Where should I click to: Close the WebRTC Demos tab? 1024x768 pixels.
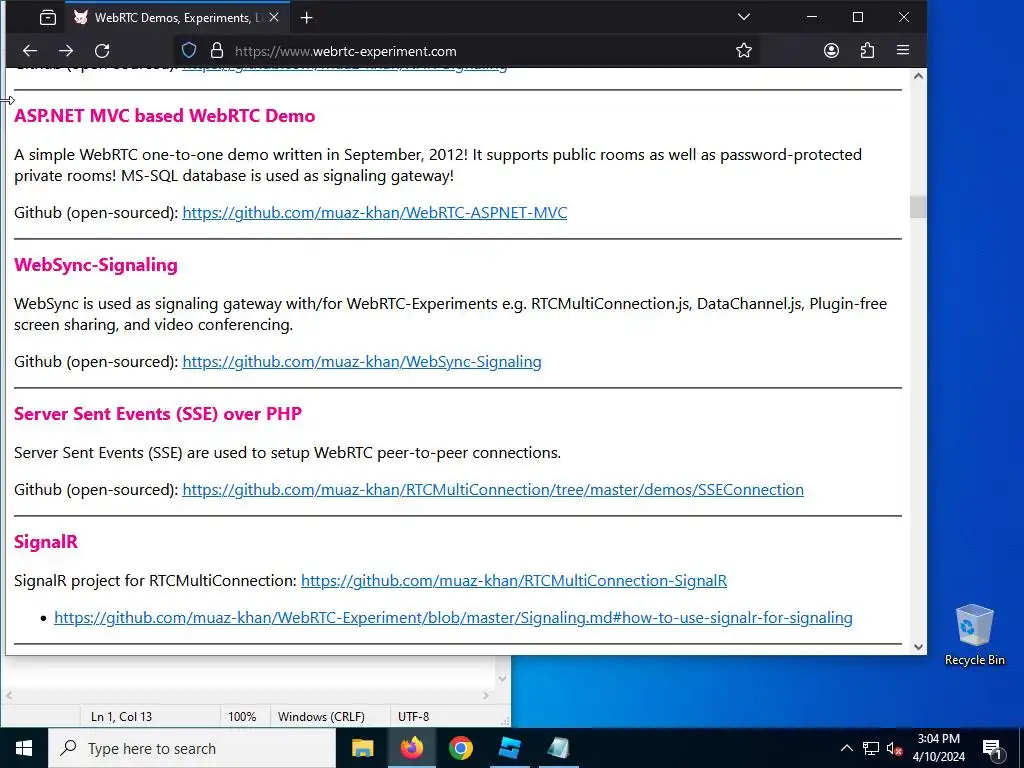click(x=274, y=18)
